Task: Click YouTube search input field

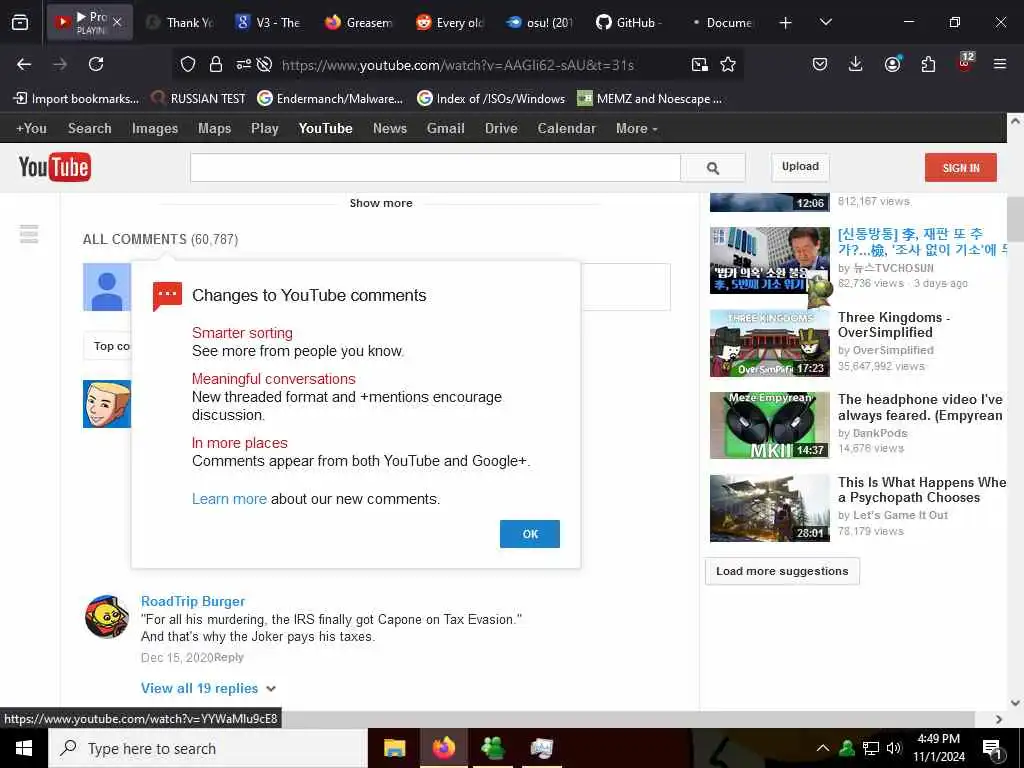Action: pyautogui.click(x=435, y=168)
